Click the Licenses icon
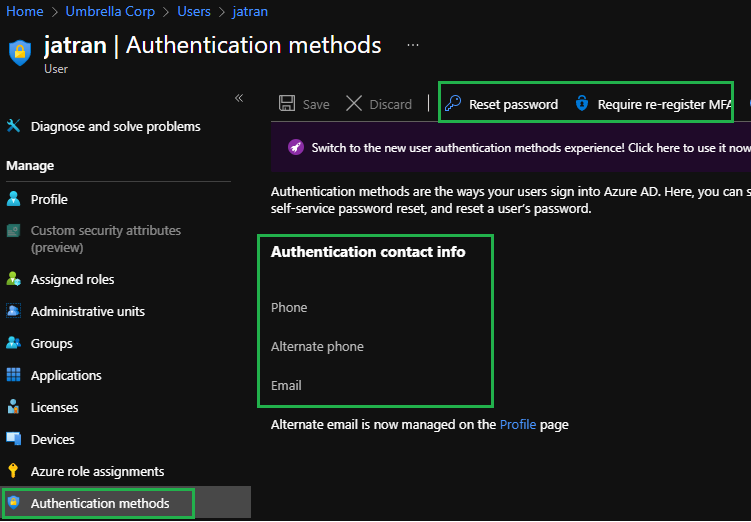This screenshot has width=751, height=522. [x=13, y=407]
